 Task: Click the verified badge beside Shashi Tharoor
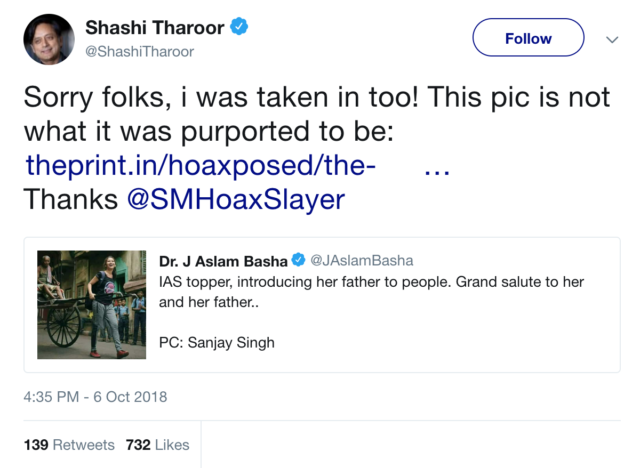pos(238,26)
